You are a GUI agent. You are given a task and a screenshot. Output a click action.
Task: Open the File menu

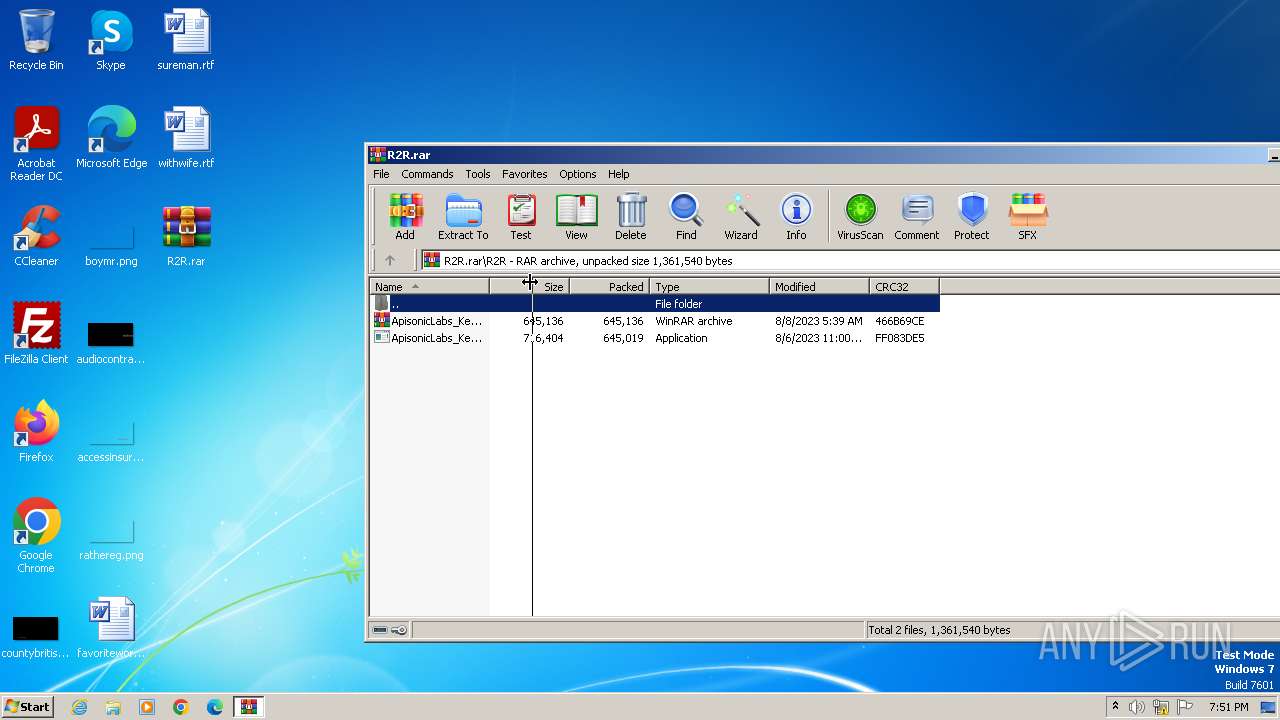tap(381, 174)
